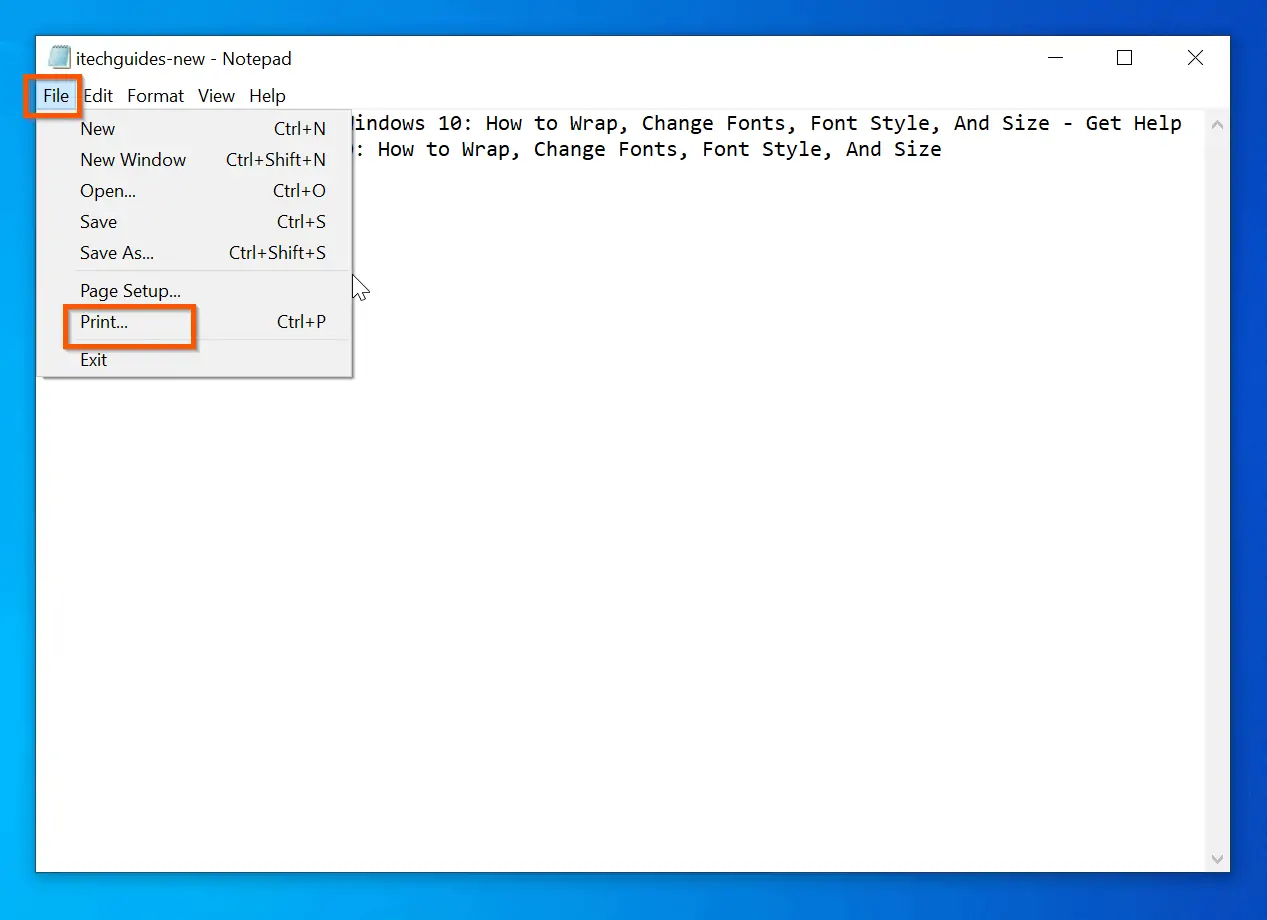
Task: Open the Edit menu
Action: click(98, 96)
